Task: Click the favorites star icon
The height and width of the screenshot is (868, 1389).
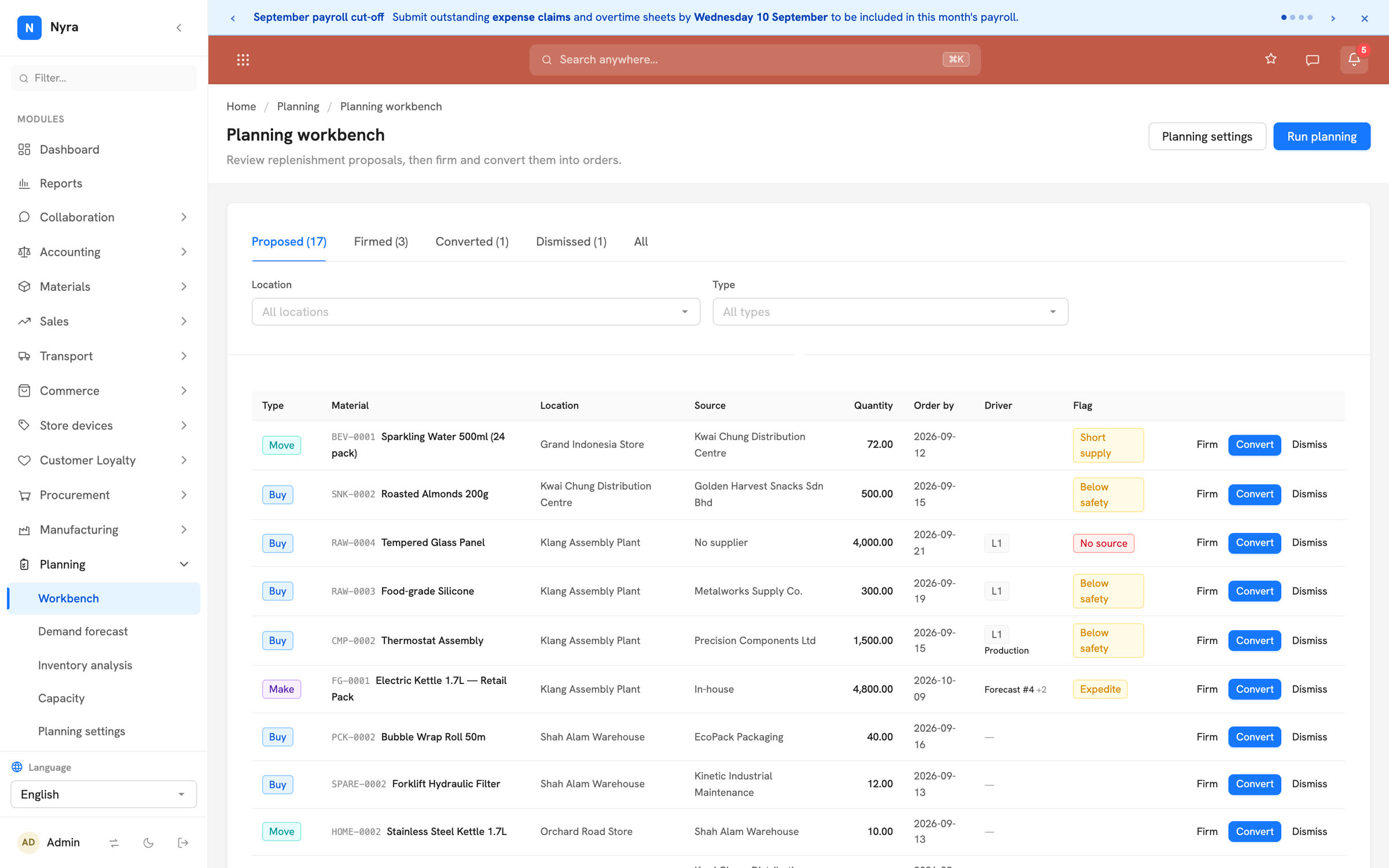Action: point(1270,59)
